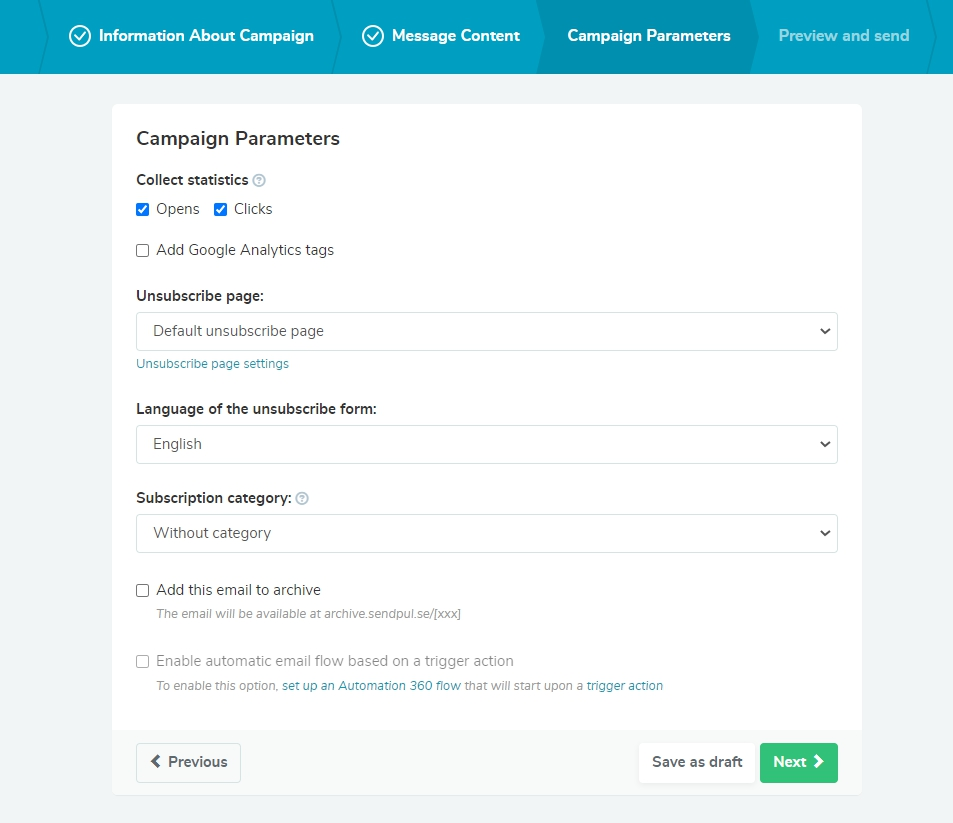This screenshot has height=823, width=953.
Task: Uncheck the Clicks statistics checkbox
Action: point(220,209)
